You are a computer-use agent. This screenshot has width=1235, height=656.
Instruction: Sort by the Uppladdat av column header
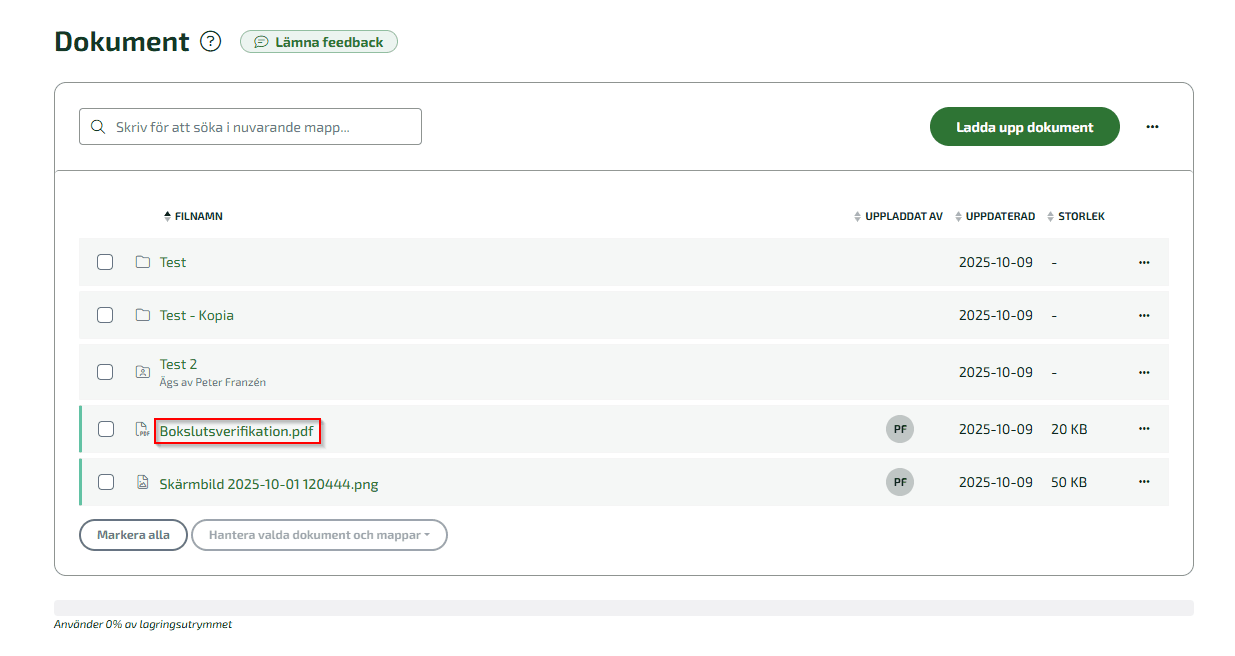898,216
